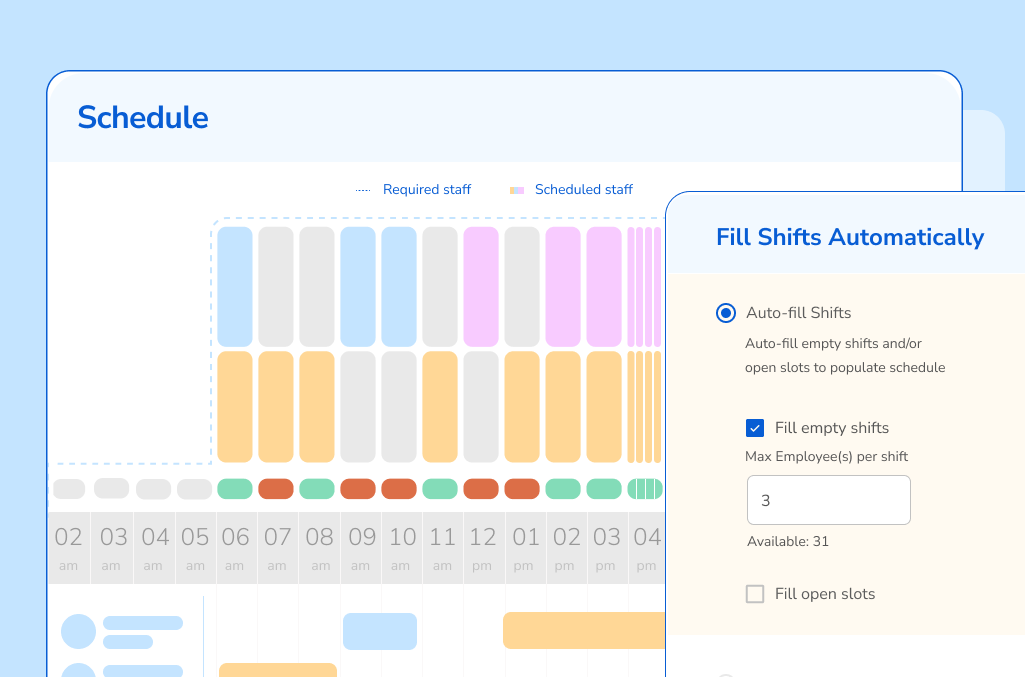Click the Scheduled staff legend color swatch
Viewport: 1025px width, 677px height.
point(517,189)
